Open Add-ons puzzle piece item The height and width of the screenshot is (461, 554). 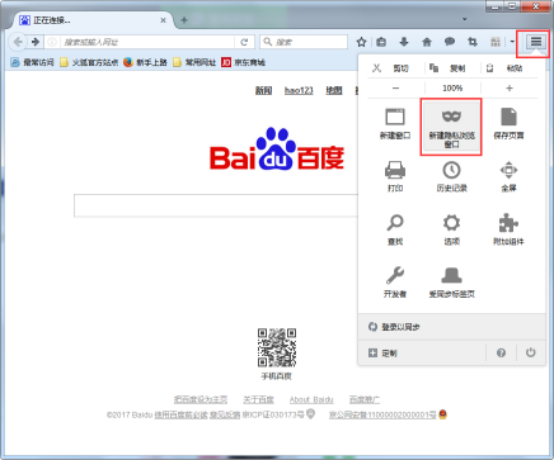pos(508,230)
